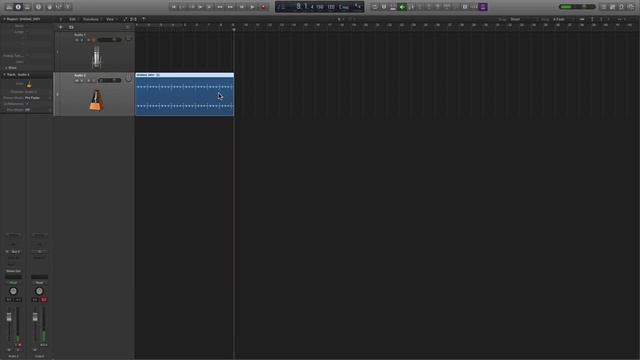Click the microphone icon on Audio 1 track

tap(97, 57)
